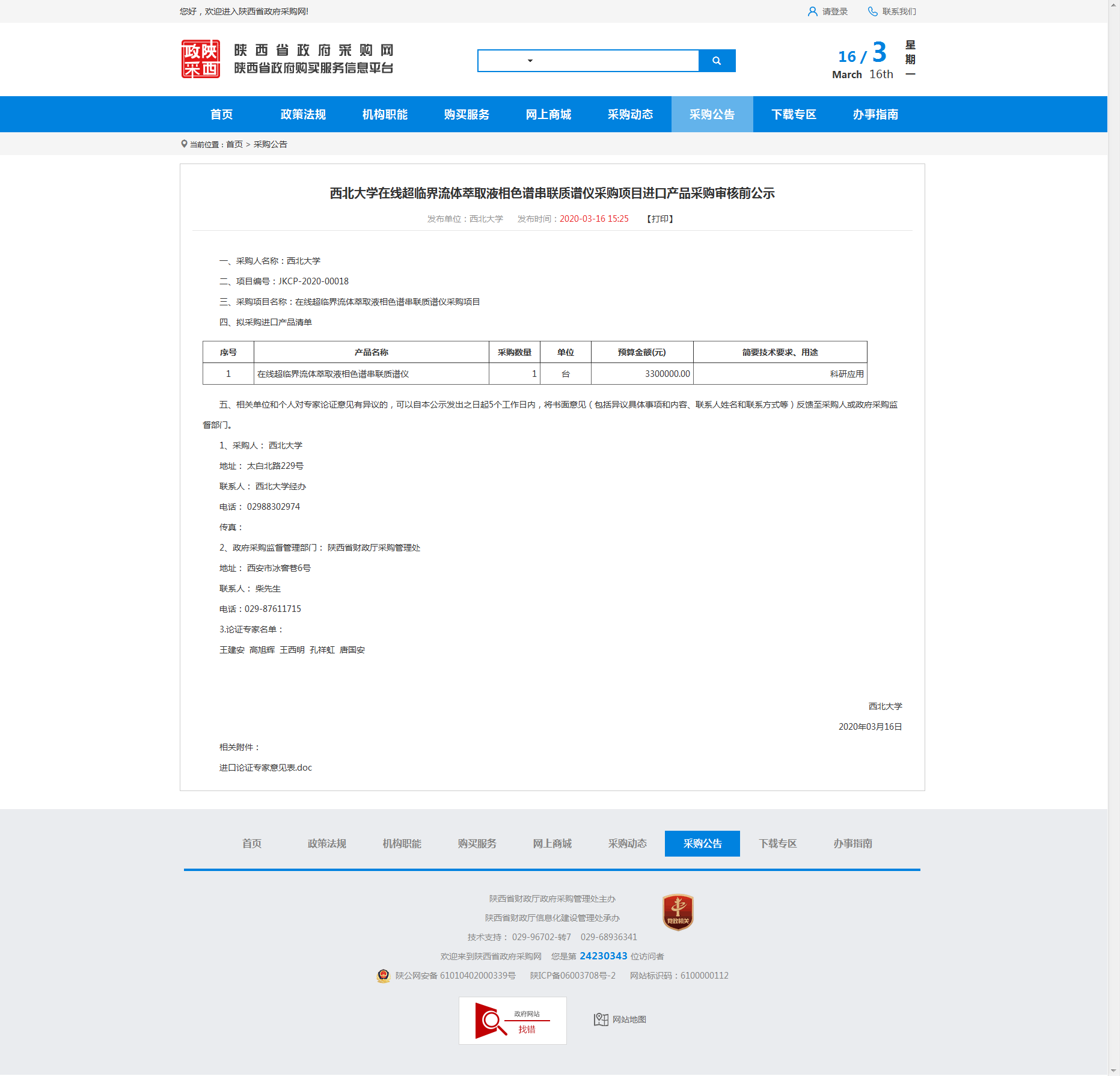1120x1076 pixels.
Task: Click phone number 029-87611715
Action: tap(273, 609)
